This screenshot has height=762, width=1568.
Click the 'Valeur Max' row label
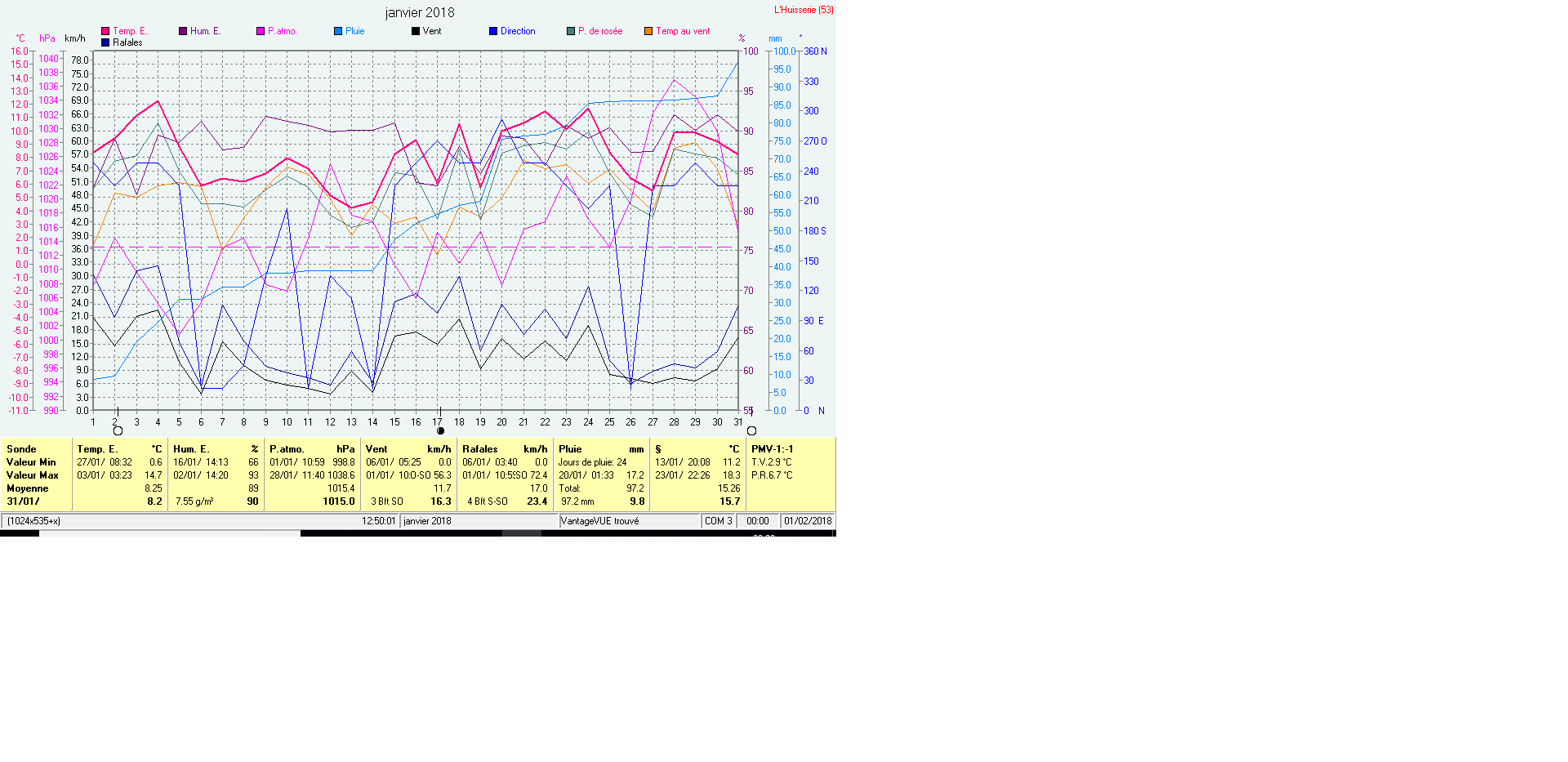(x=33, y=475)
